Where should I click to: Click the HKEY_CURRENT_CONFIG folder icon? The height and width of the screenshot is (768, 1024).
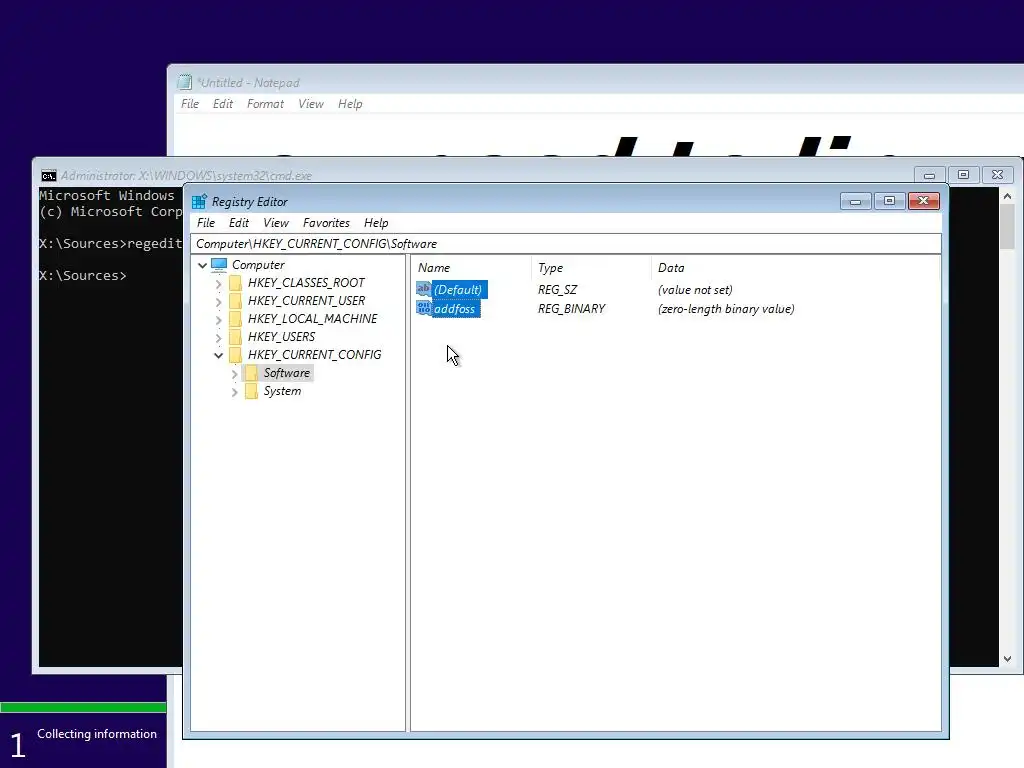[x=235, y=355]
